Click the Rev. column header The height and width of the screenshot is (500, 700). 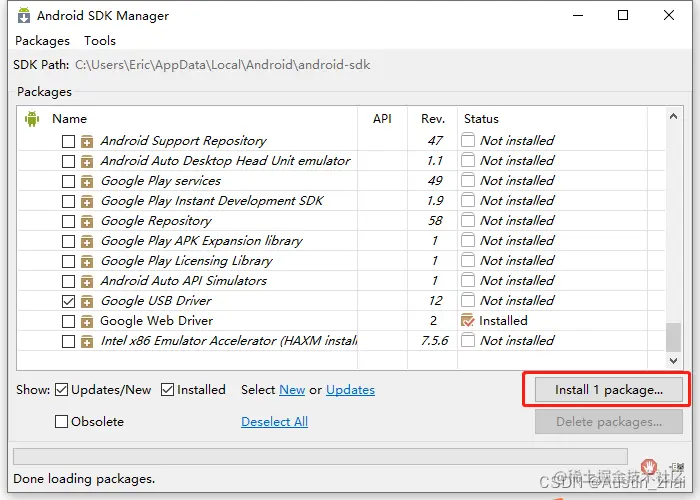tap(433, 119)
